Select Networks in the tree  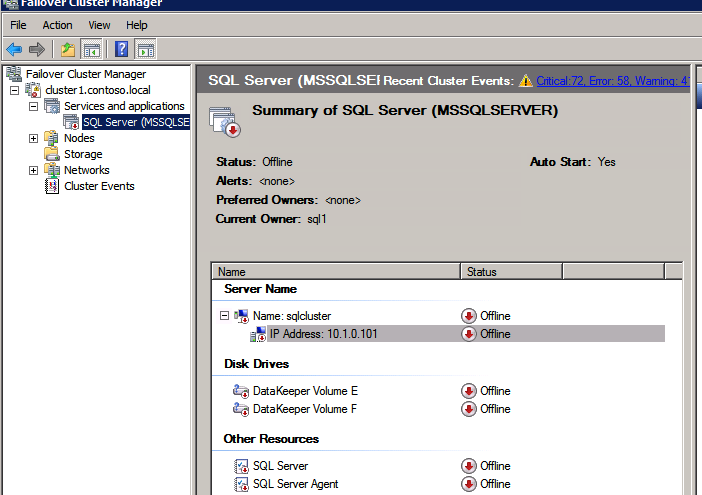point(87,170)
